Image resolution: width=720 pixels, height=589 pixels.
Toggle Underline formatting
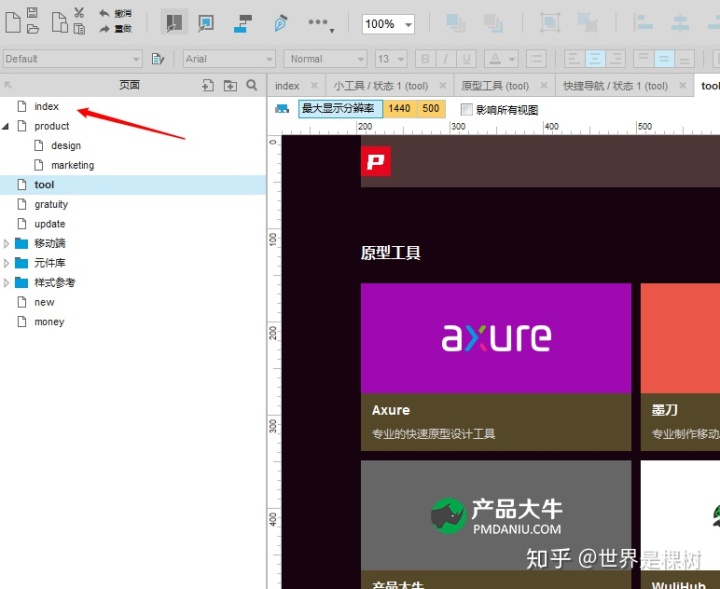(x=466, y=59)
